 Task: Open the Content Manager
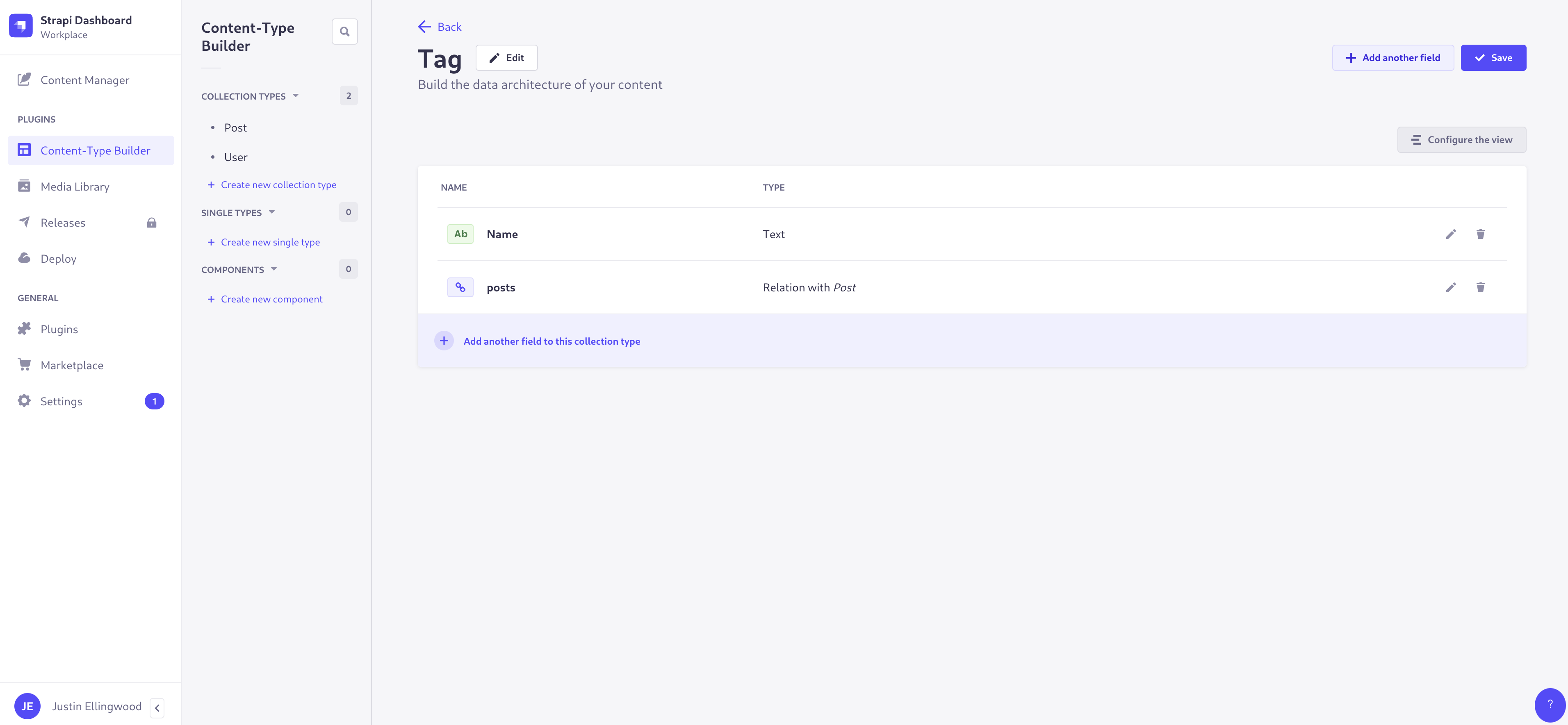tap(84, 80)
